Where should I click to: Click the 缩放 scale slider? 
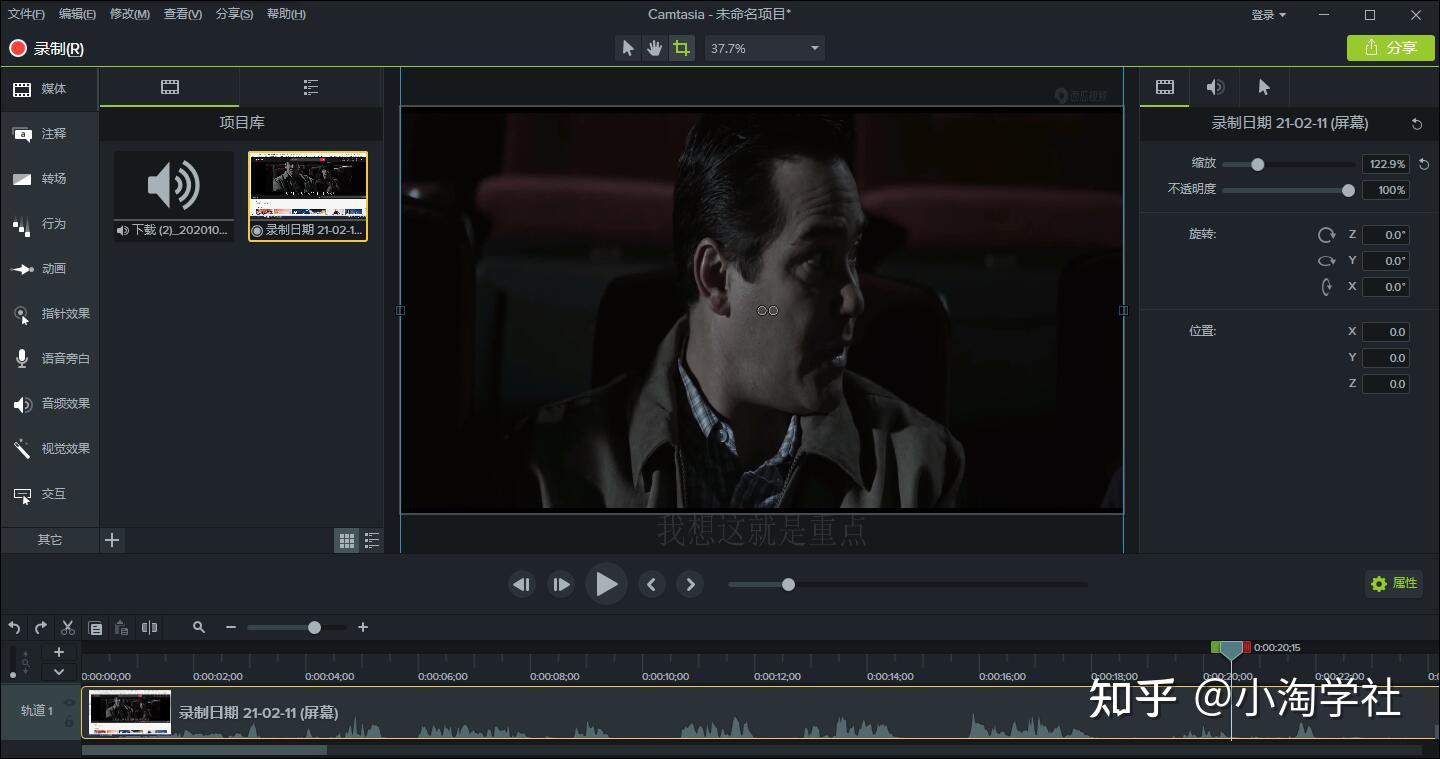pyautogui.click(x=1288, y=164)
